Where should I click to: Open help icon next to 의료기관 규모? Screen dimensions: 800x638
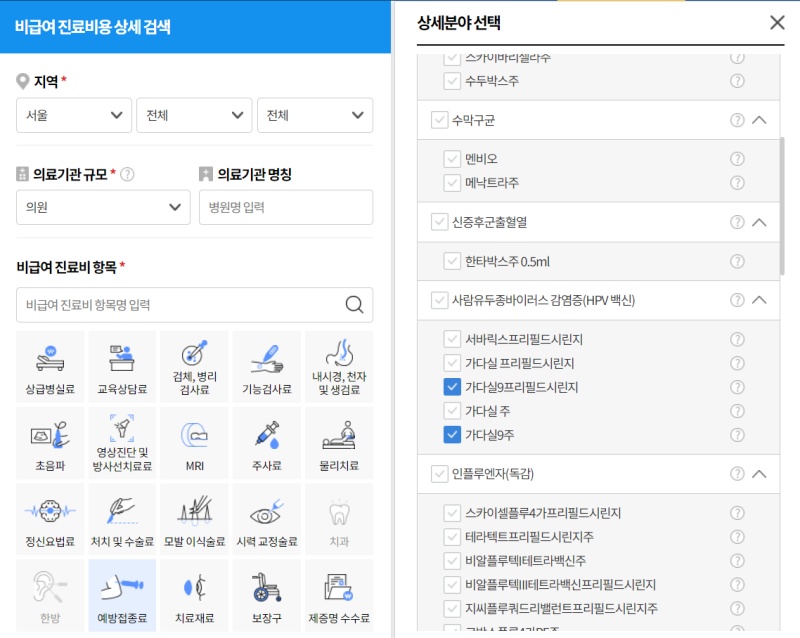click(x=127, y=175)
